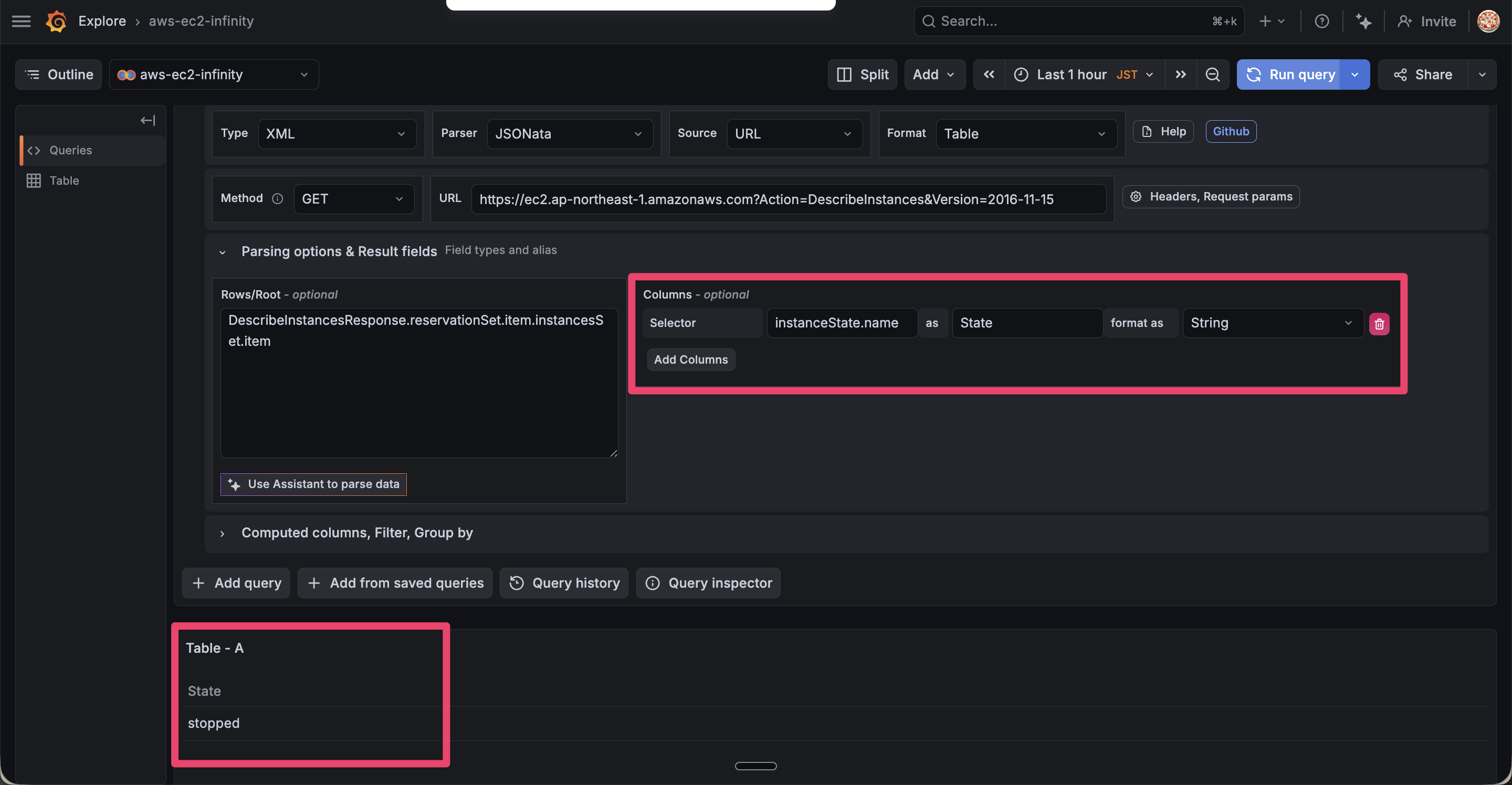Image resolution: width=1512 pixels, height=785 pixels.
Task: Delete the State column with trash icon
Action: pos(1379,324)
